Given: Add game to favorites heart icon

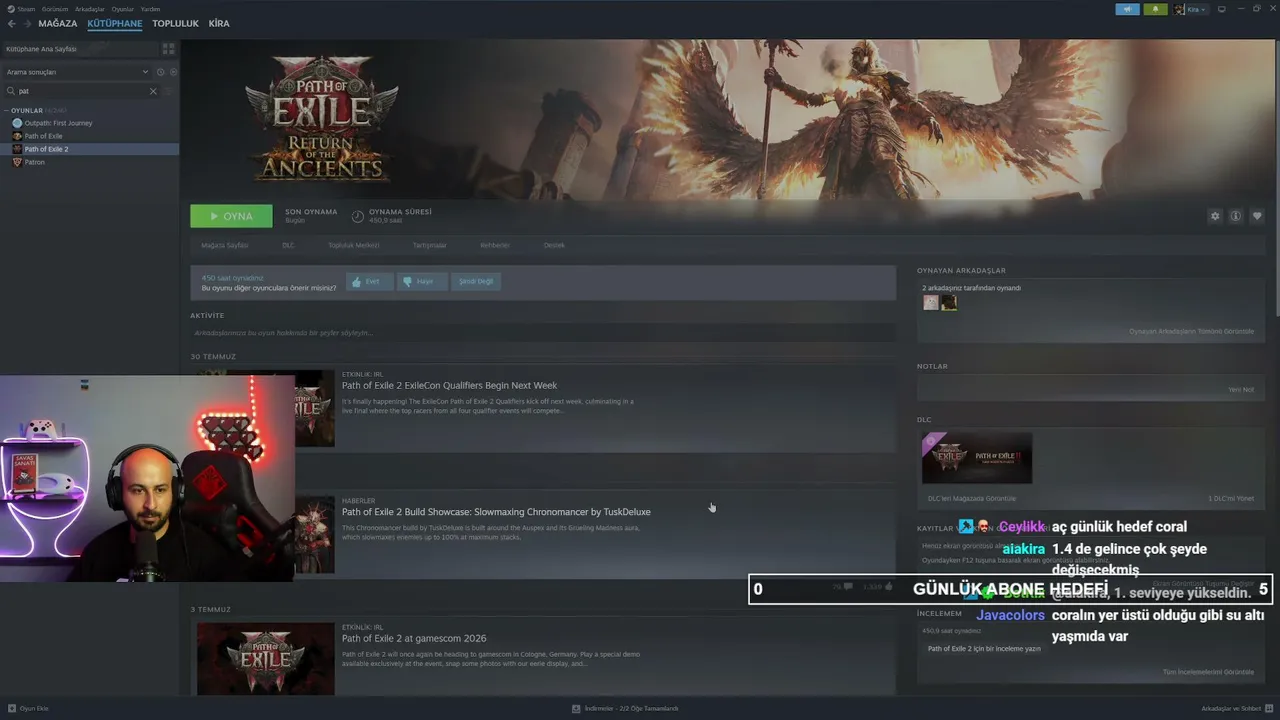Looking at the screenshot, I should [x=1257, y=216].
